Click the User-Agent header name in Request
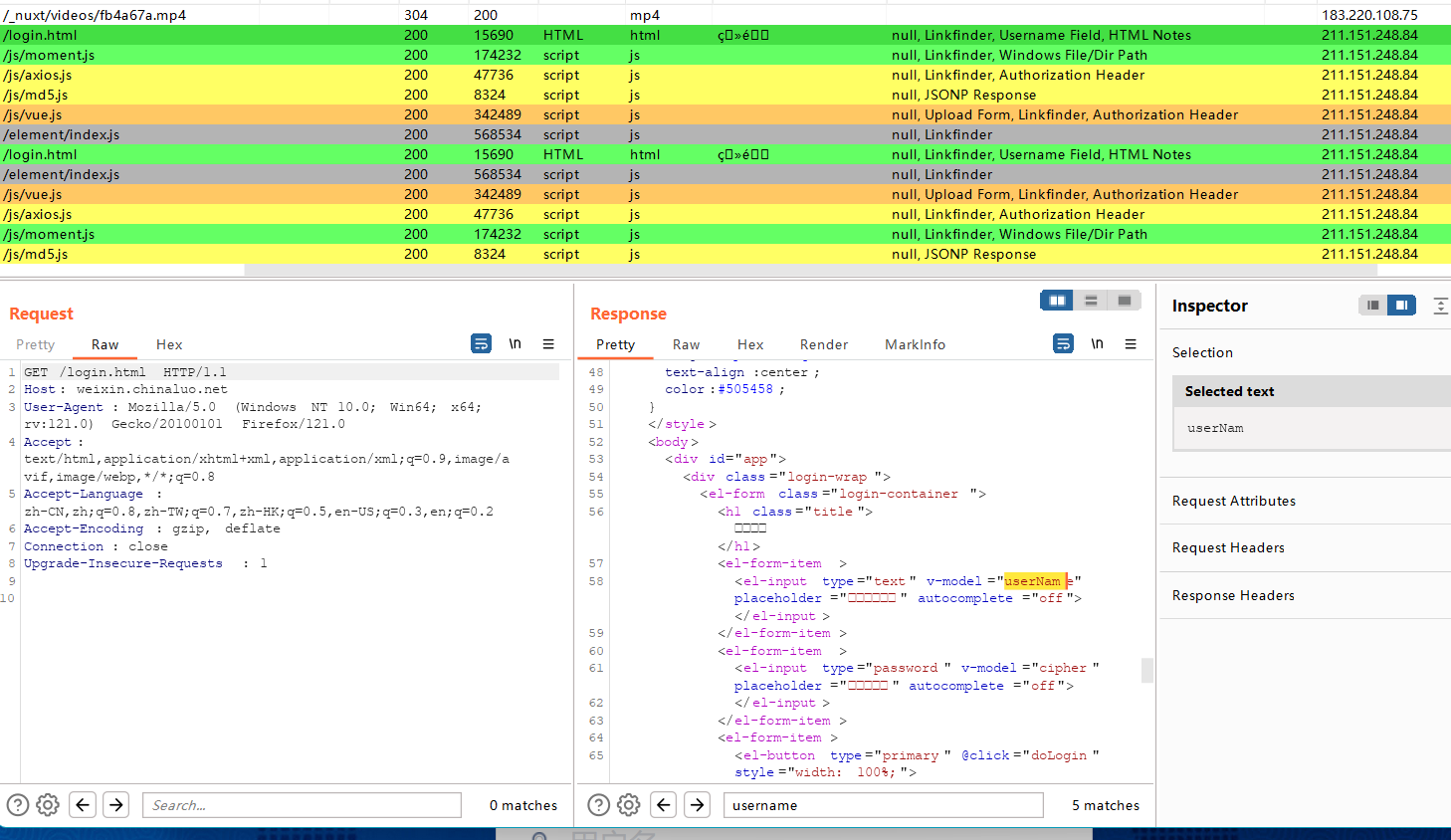The height and width of the screenshot is (840, 1451). (64, 407)
